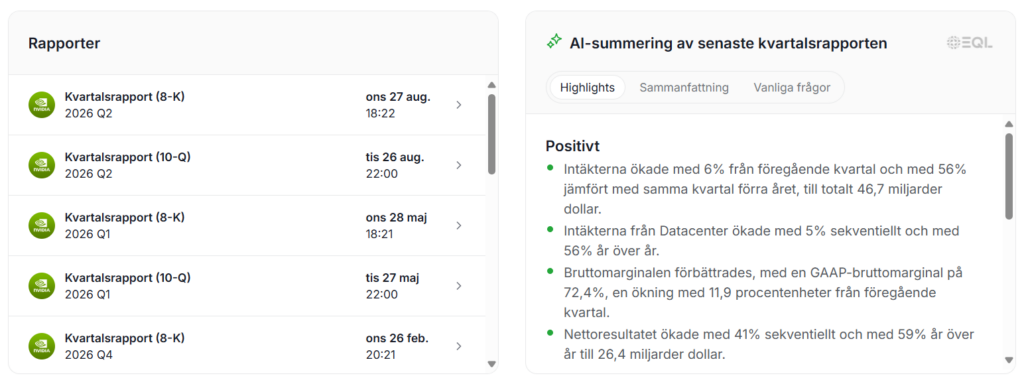Click the NVIDIA logo of 2026 Q4 8-K report
Image resolution: width=1024 pixels, height=390 pixels.
point(42,346)
